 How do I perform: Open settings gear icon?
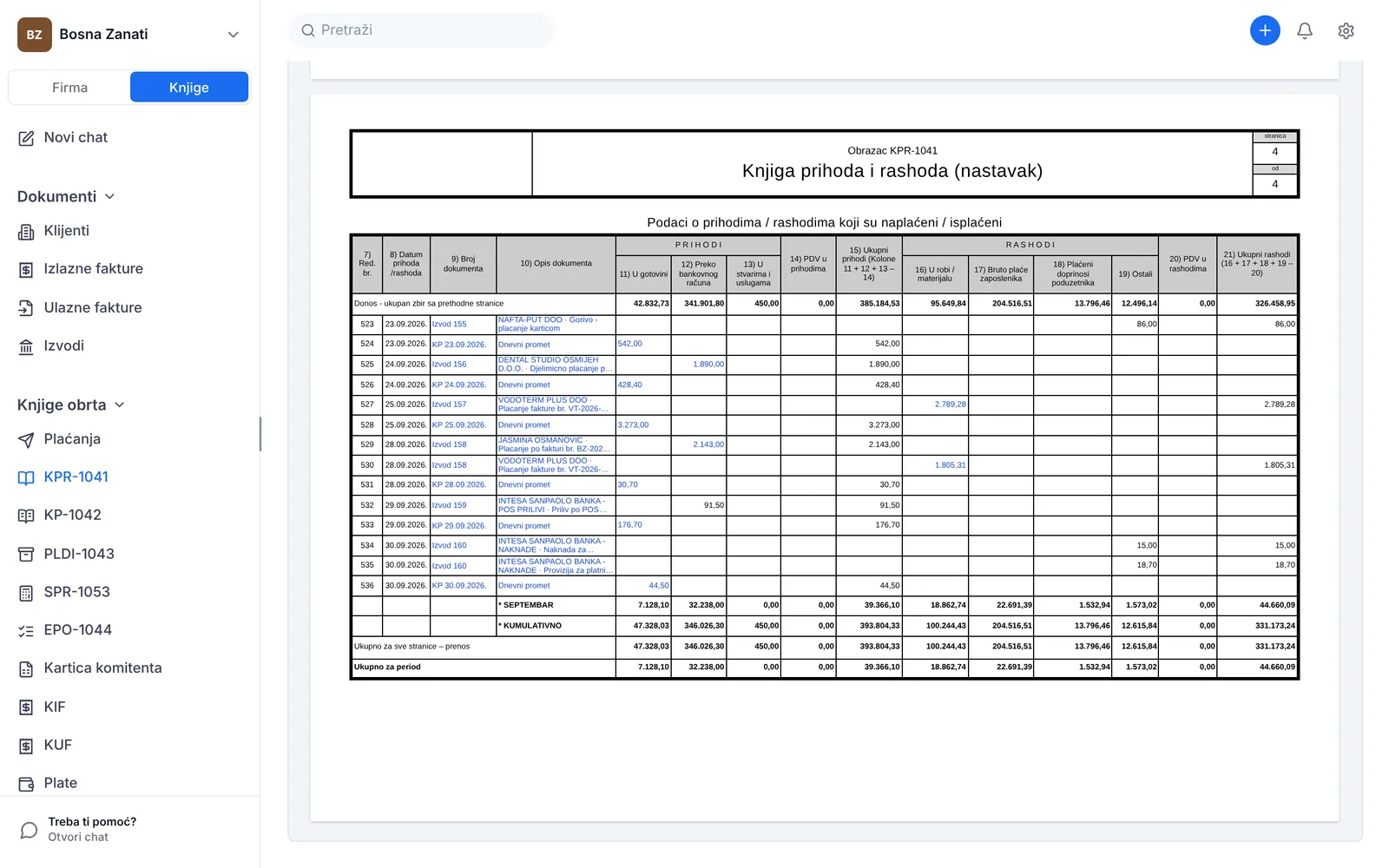[x=1346, y=31]
